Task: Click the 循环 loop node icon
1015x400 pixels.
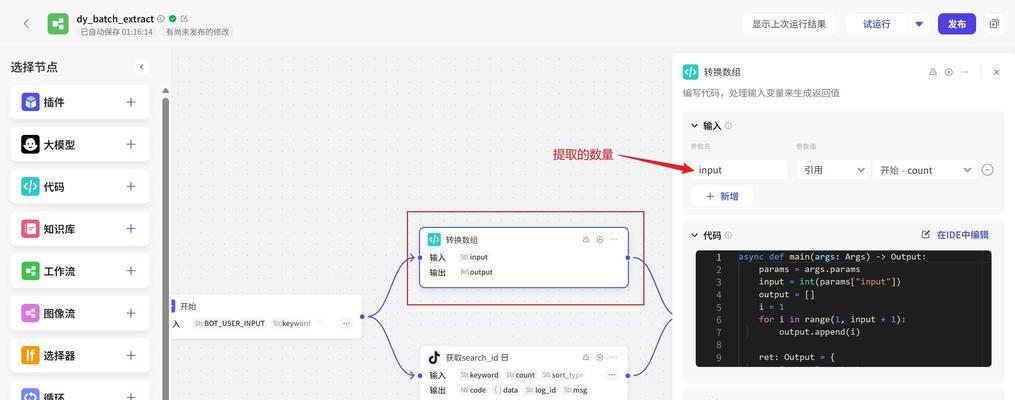Action: (30, 394)
